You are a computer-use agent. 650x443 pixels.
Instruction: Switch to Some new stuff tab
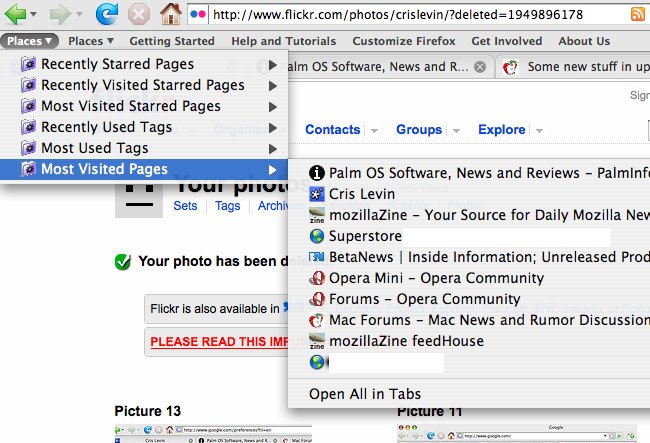click(x=573, y=67)
